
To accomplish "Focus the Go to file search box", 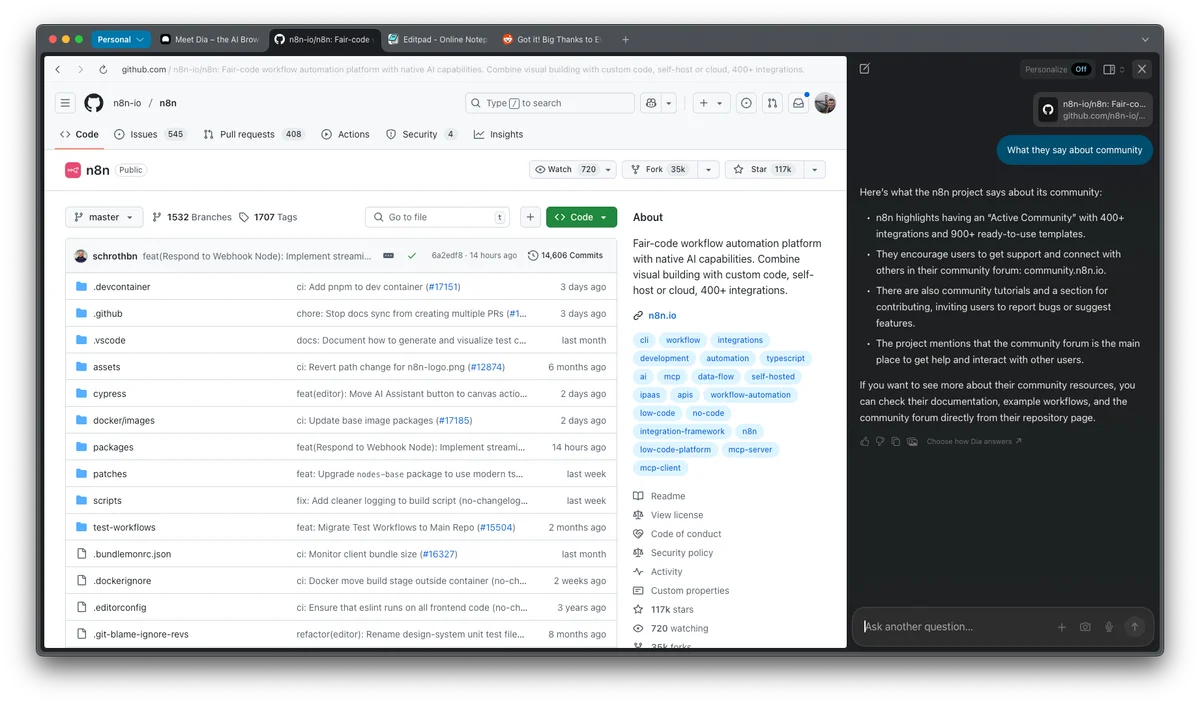I will [x=439, y=217].
